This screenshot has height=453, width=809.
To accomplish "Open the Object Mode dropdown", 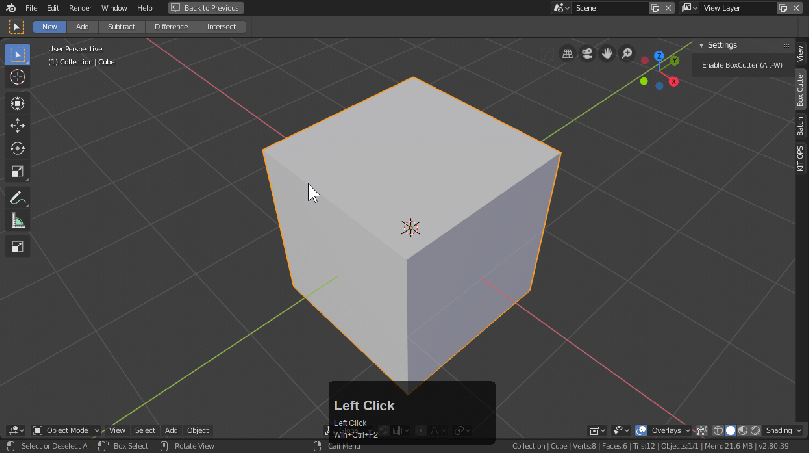I will pyautogui.click(x=66, y=430).
